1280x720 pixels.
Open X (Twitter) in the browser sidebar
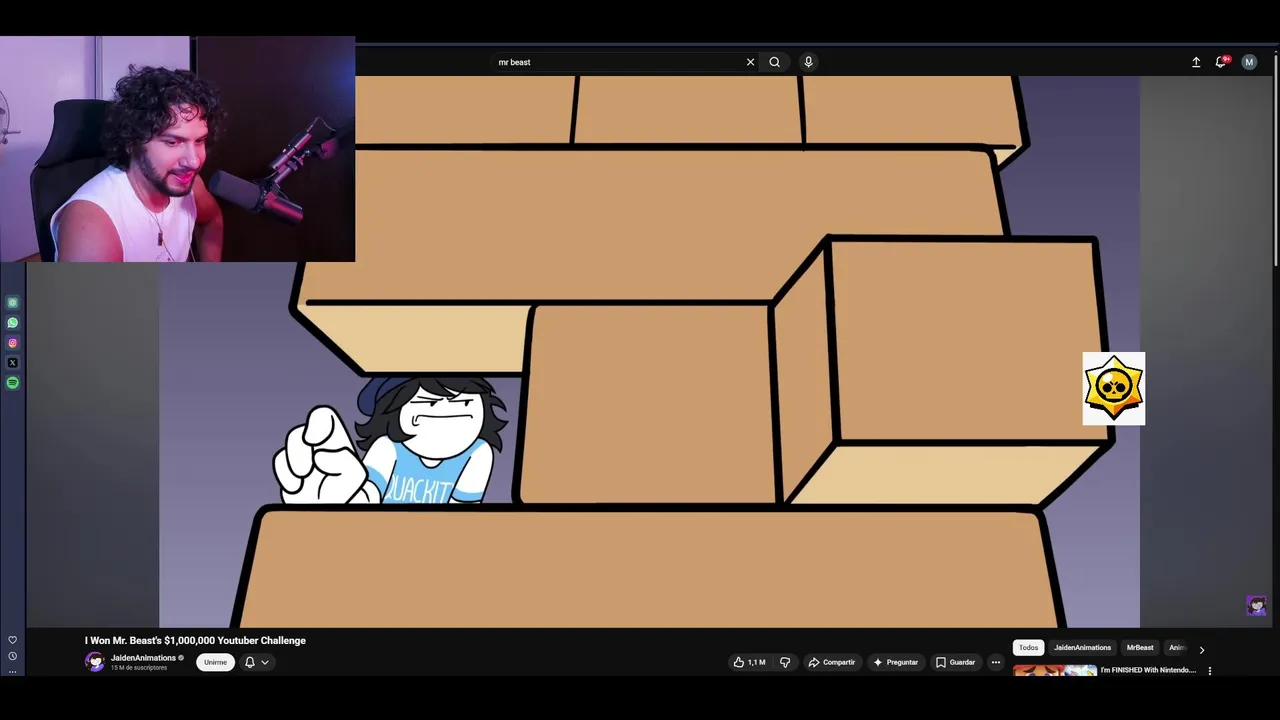click(x=13, y=363)
